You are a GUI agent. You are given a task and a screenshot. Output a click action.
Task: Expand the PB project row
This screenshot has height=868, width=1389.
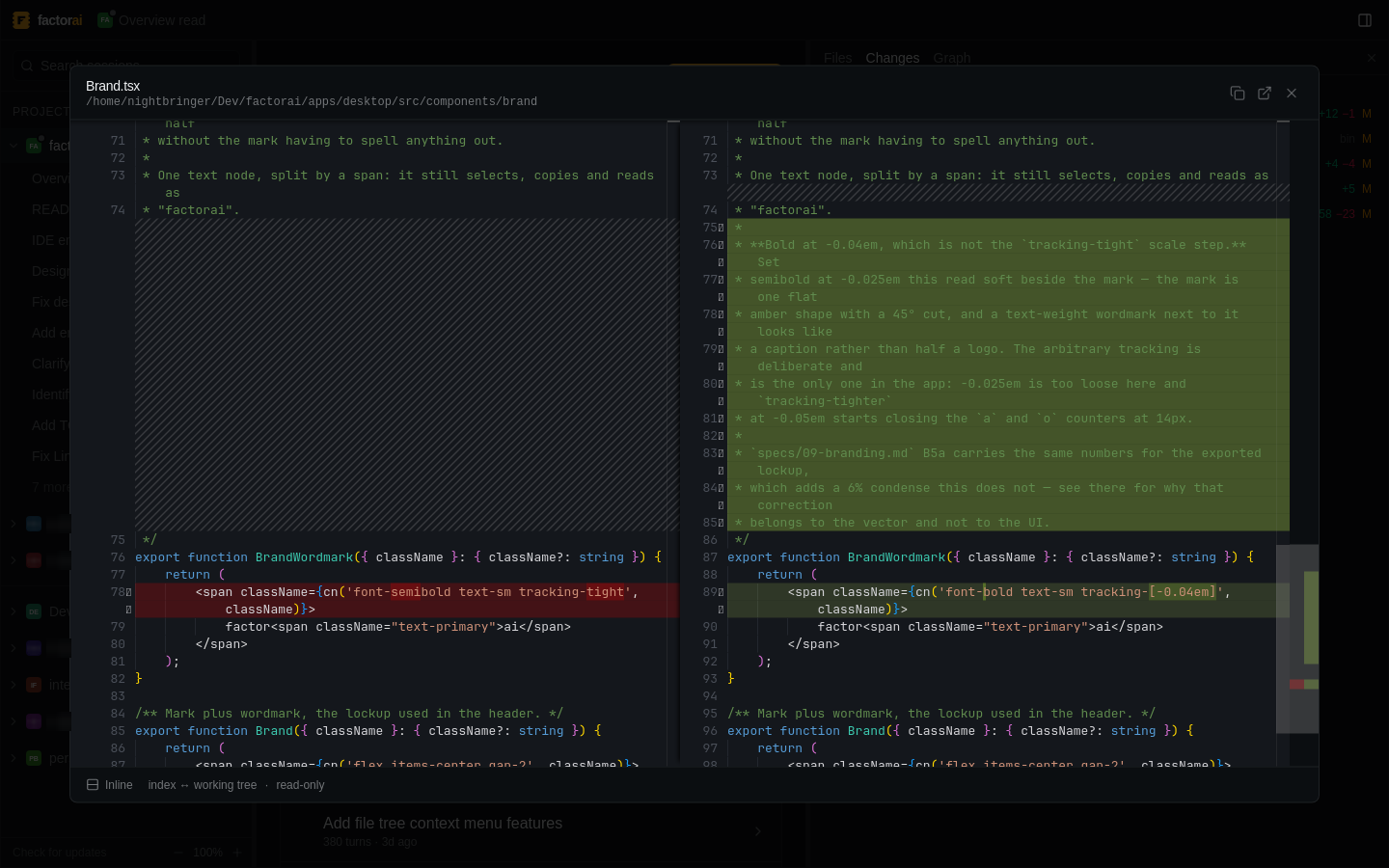[x=14, y=758]
